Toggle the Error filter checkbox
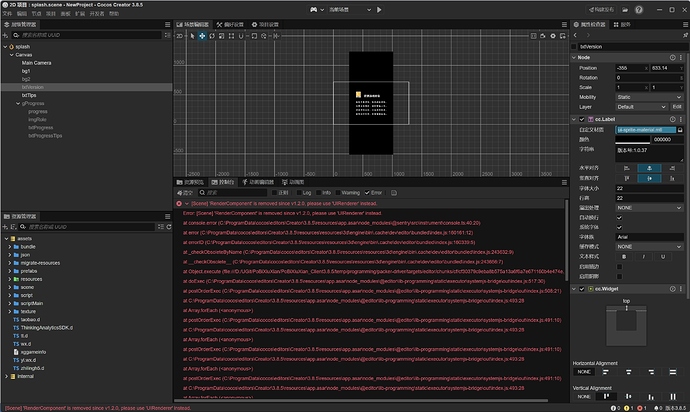This screenshot has height=412, width=690. 368,192
